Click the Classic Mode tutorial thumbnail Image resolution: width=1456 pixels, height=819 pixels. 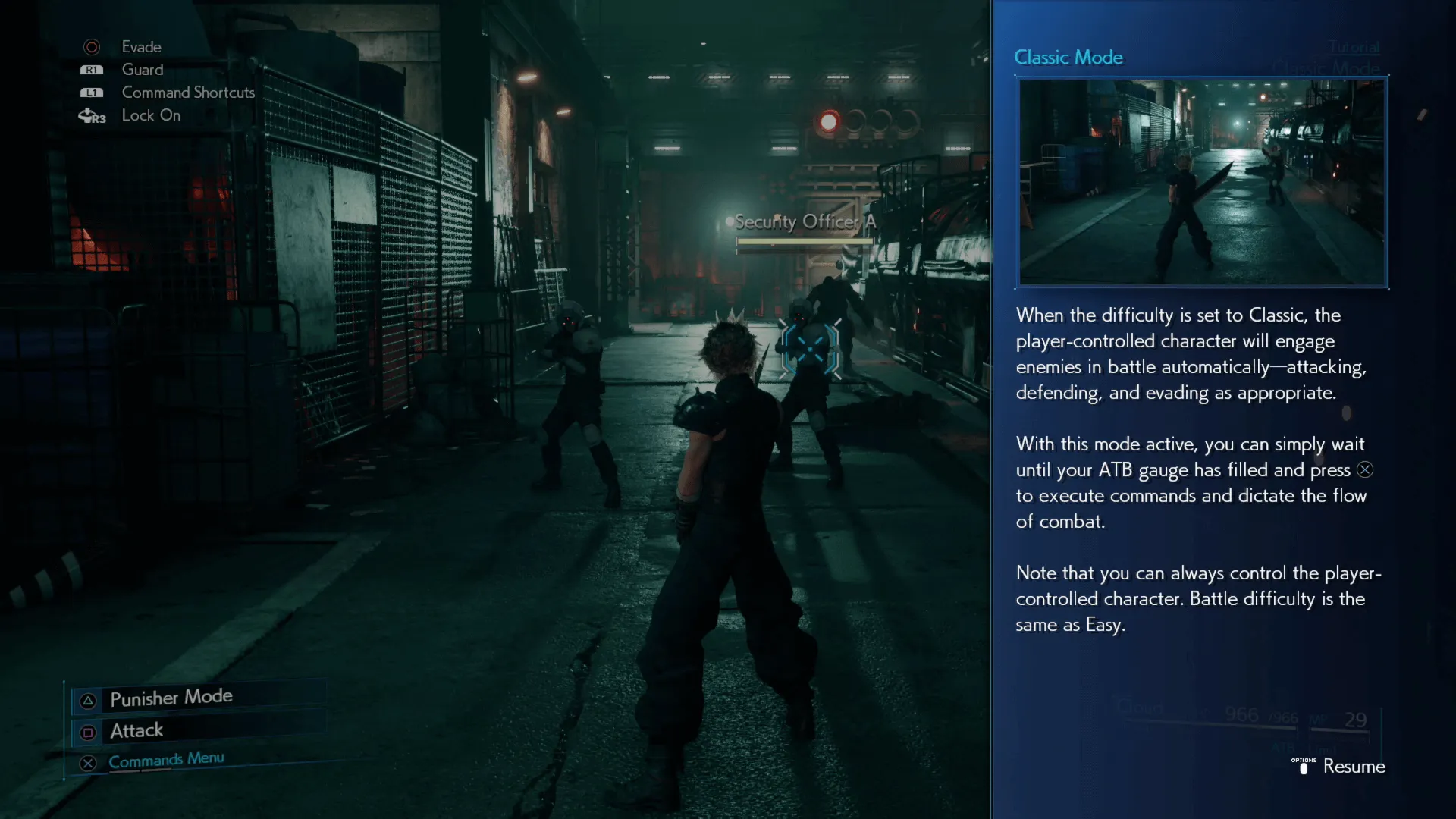coord(1202,182)
